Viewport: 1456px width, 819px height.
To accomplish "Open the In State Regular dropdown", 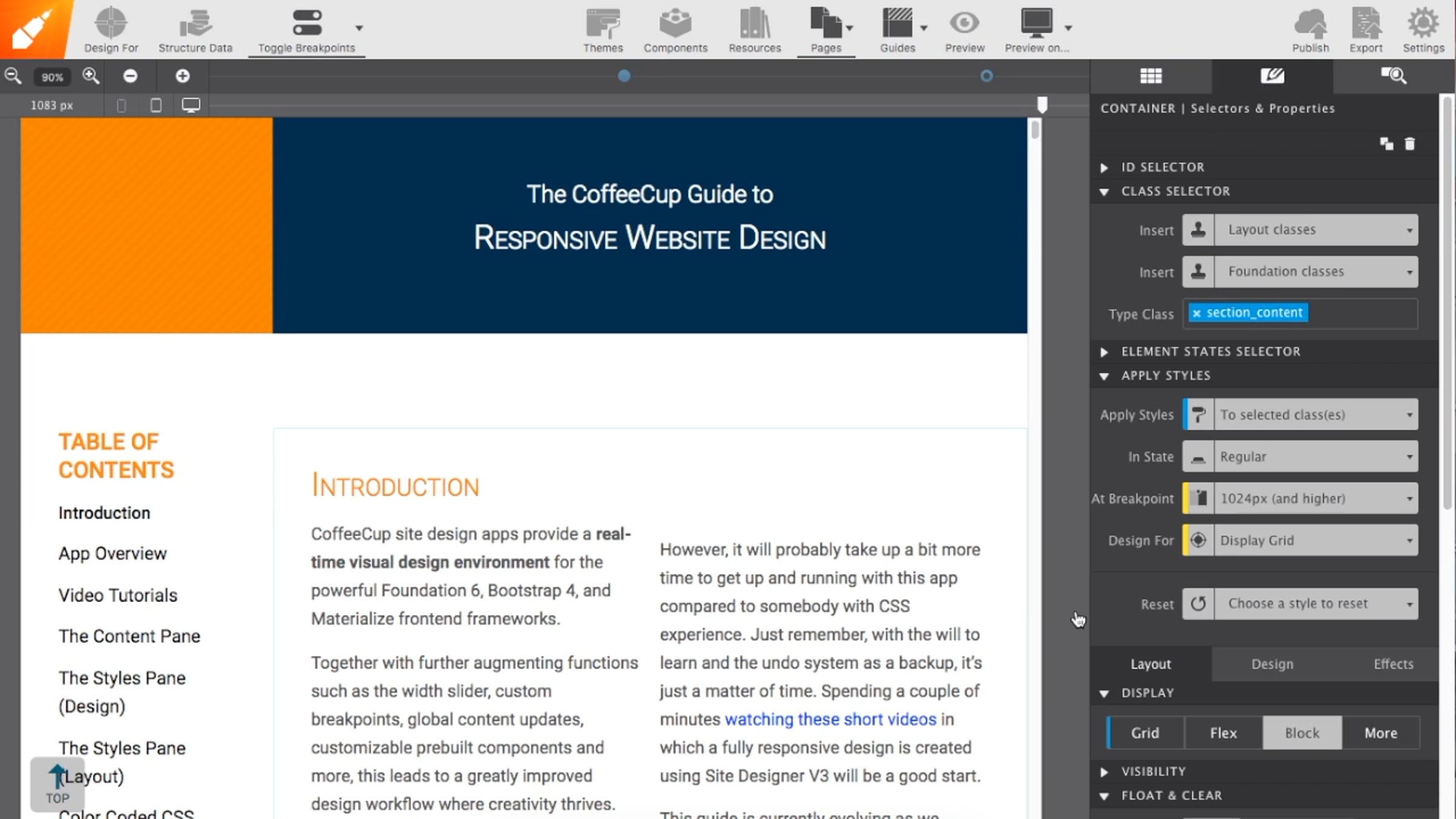I will coord(1300,457).
